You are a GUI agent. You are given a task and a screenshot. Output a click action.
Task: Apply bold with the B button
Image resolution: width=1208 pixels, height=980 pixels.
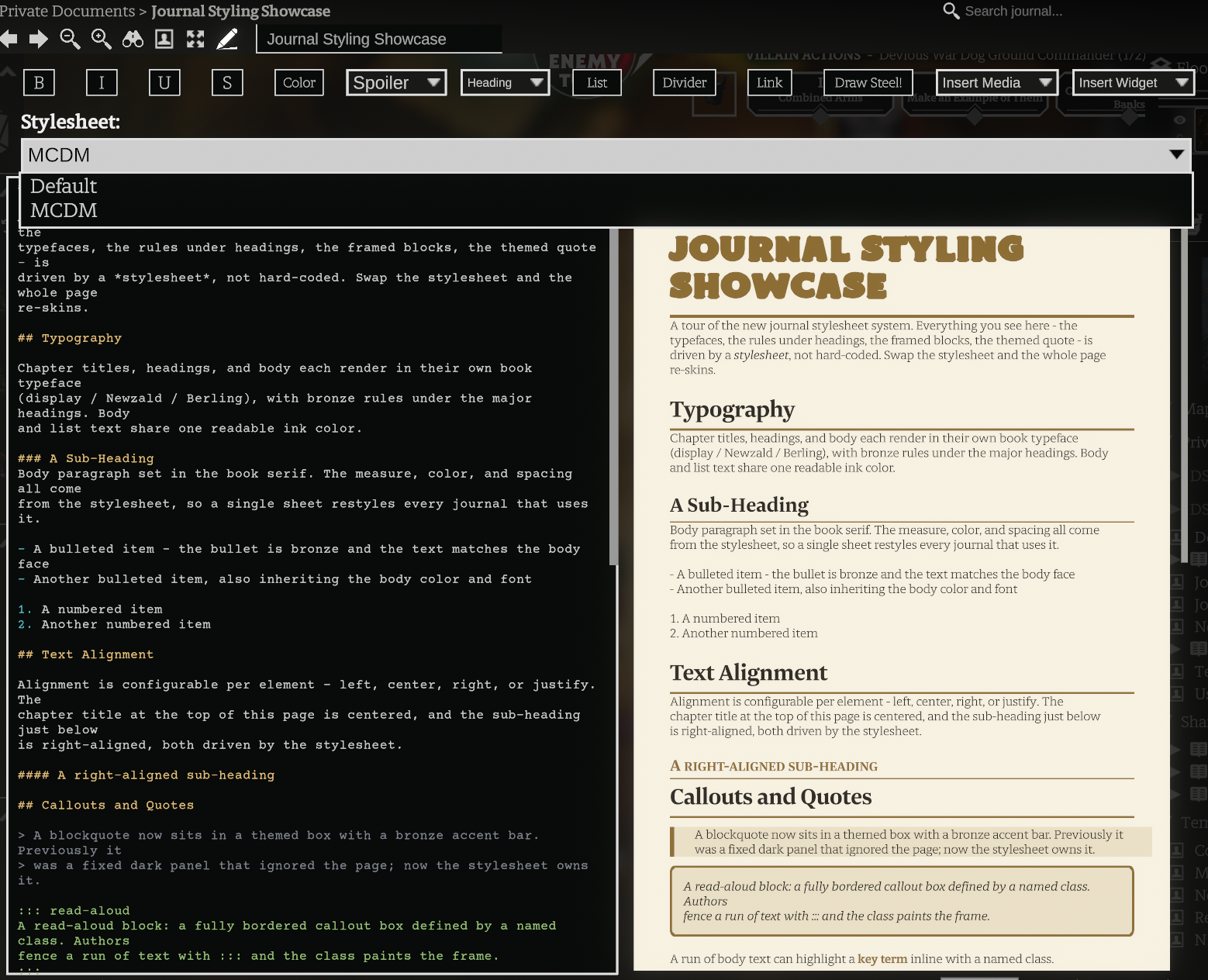click(x=39, y=83)
